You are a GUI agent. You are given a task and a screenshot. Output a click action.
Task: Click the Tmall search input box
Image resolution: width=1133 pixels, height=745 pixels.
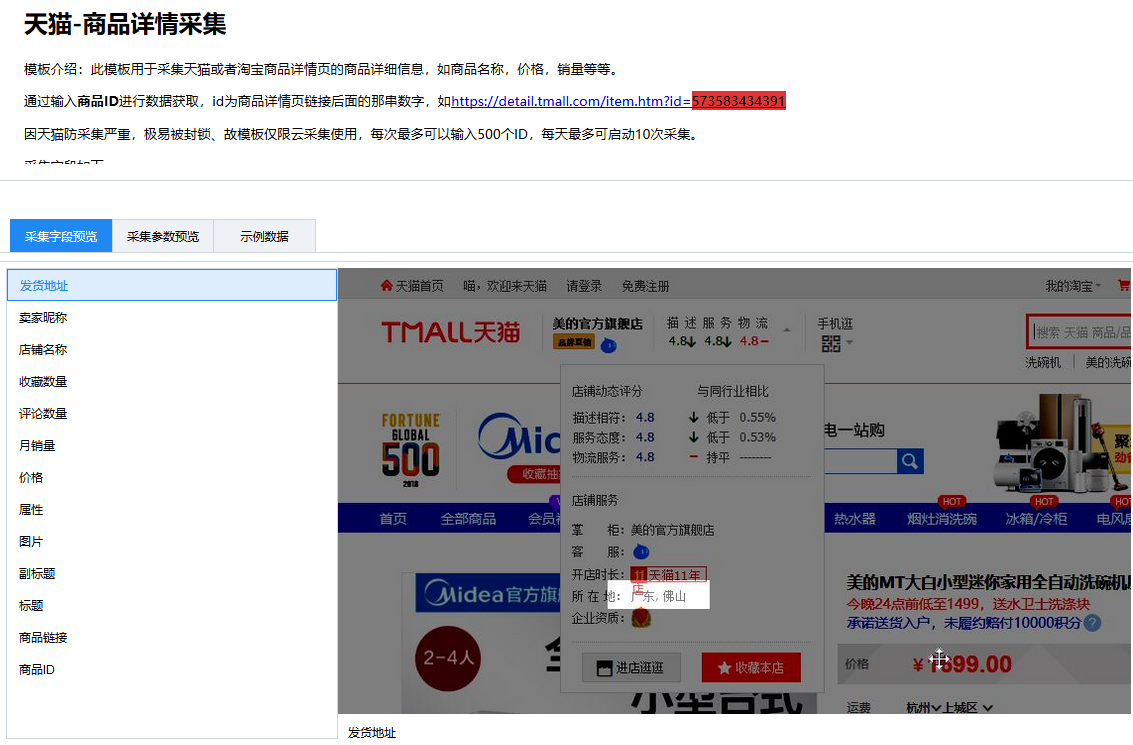(1080, 332)
